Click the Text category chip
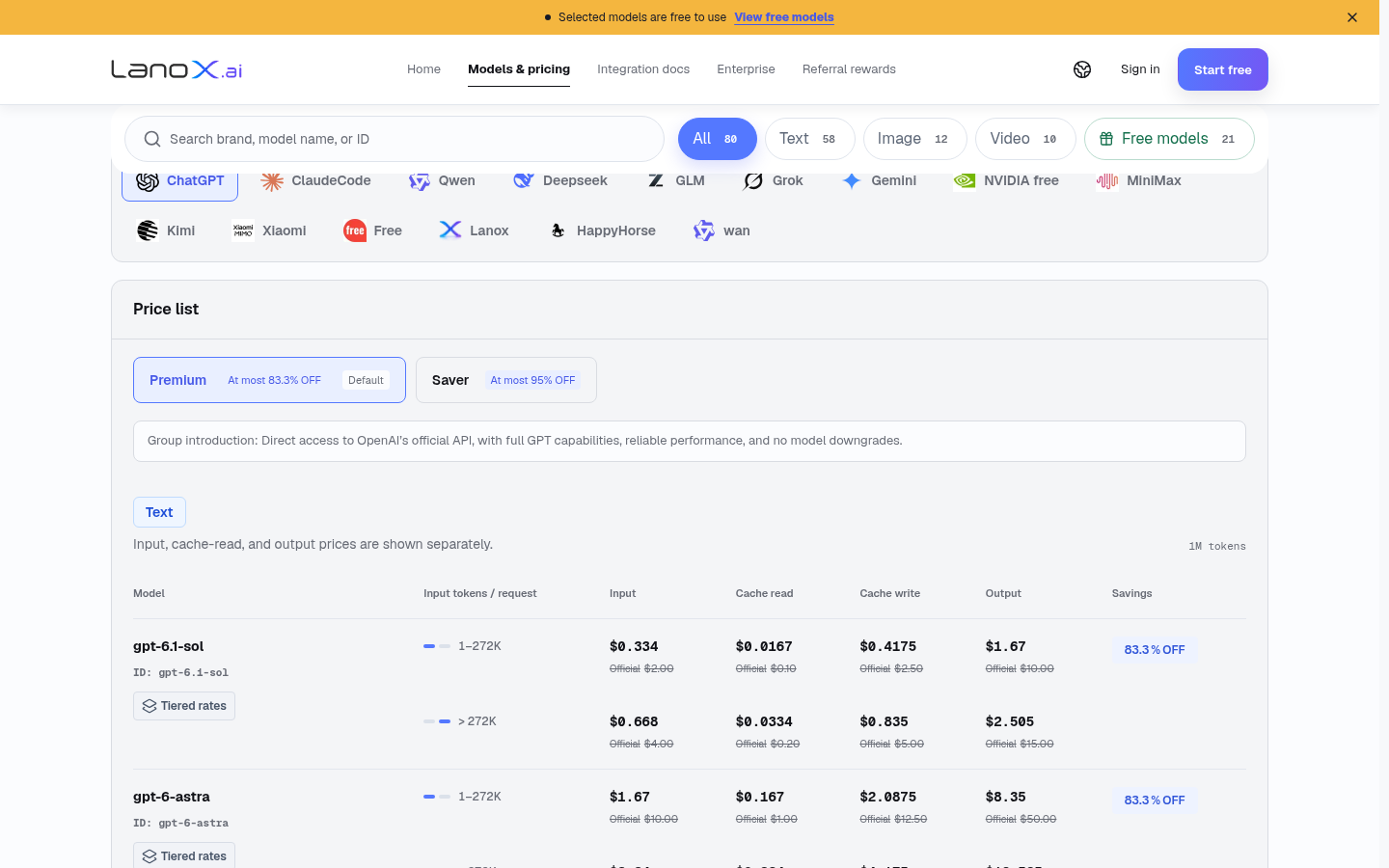This screenshot has width=1389, height=868. coord(159,512)
